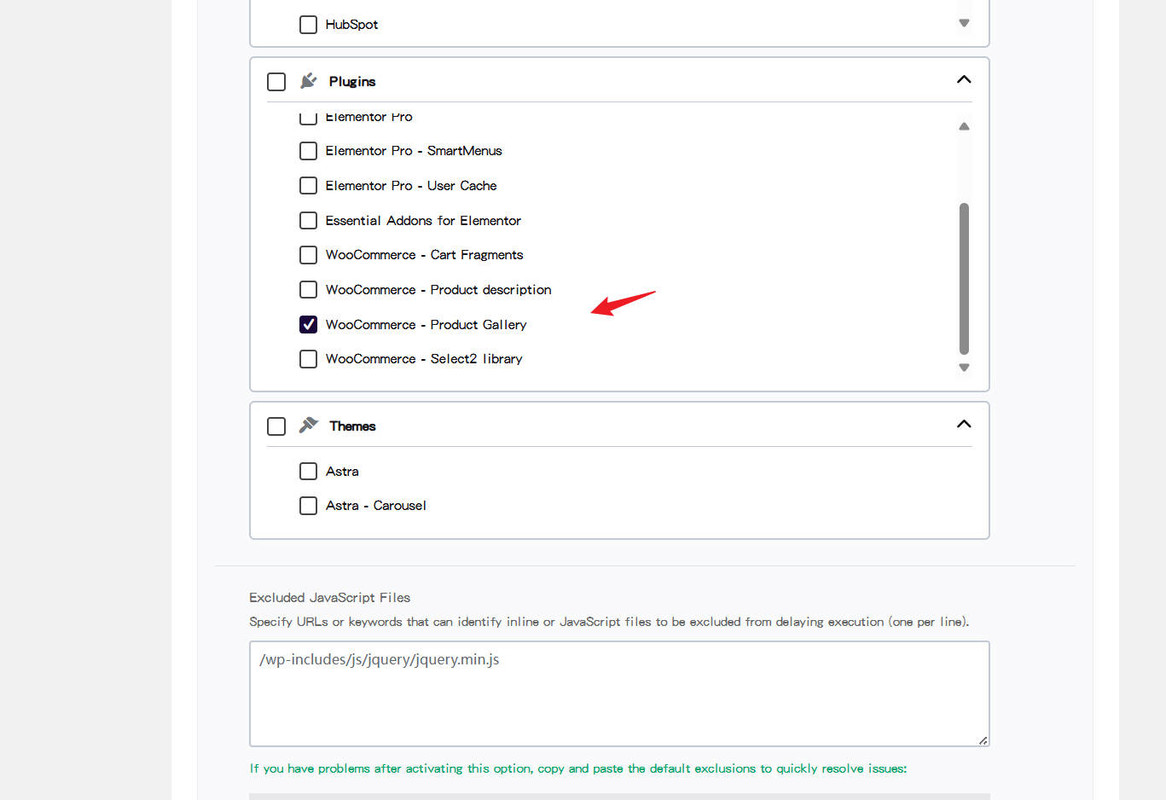The height and width of the screenshot is (800, 1166).
Task: Select all Plugins with the header checkbox
Action: tap(276, 82)
